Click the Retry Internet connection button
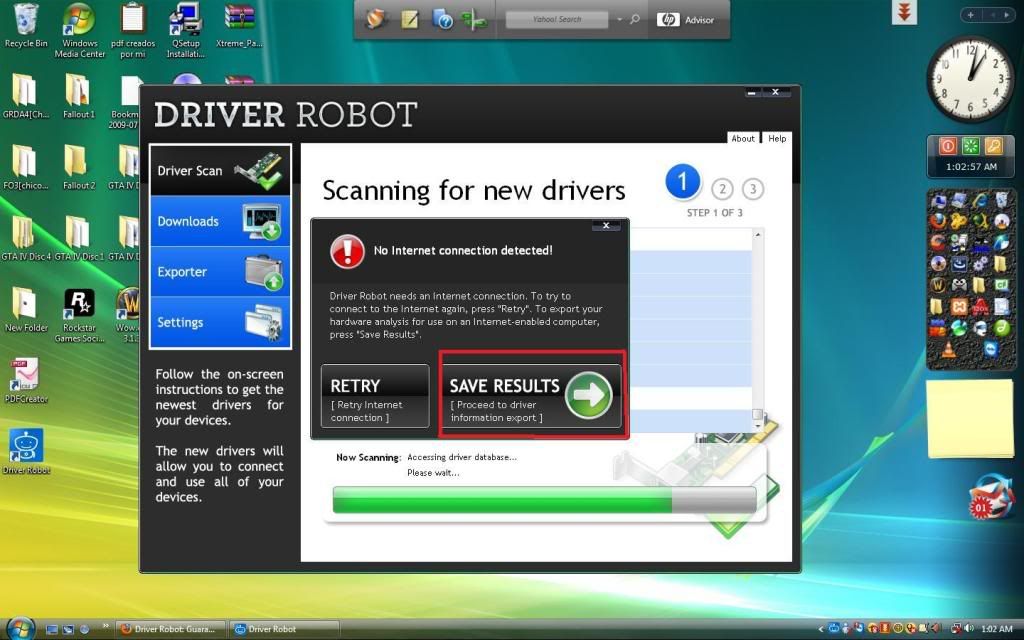 pos(375,396)
